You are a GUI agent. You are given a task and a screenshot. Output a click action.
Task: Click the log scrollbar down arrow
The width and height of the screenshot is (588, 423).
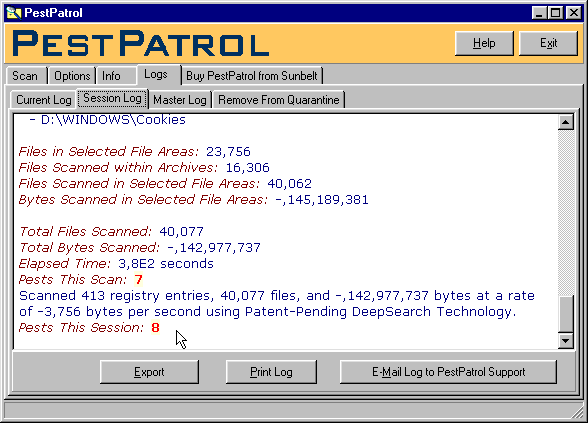click(566, 340)
